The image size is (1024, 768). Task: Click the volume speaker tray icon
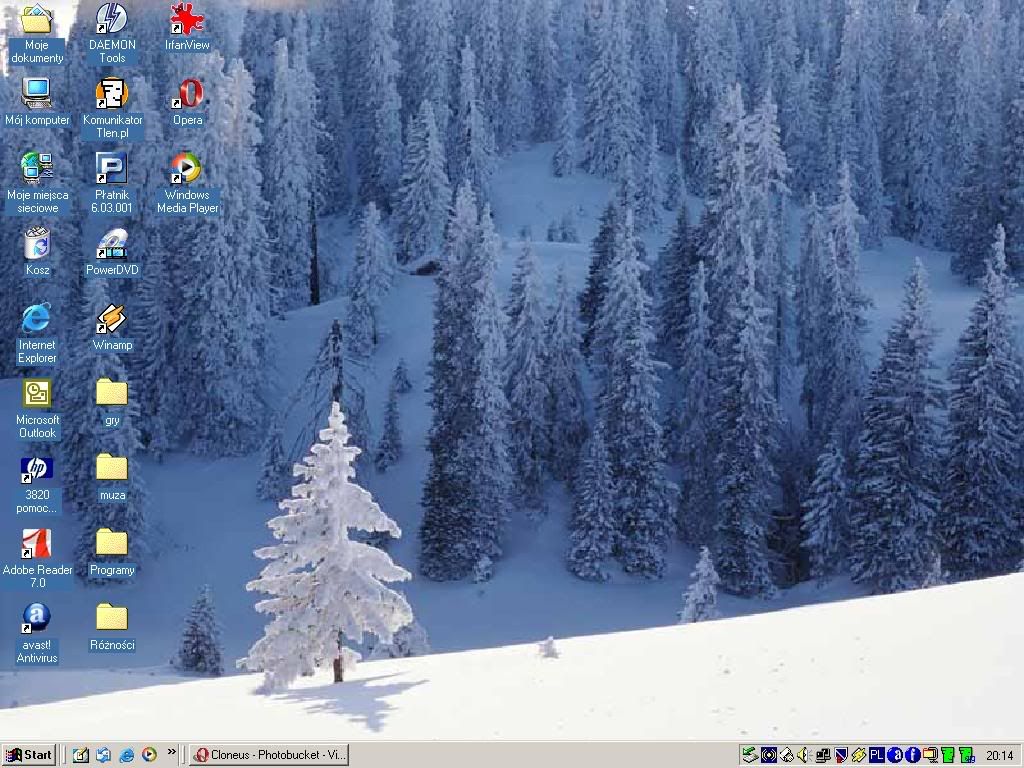803,755
